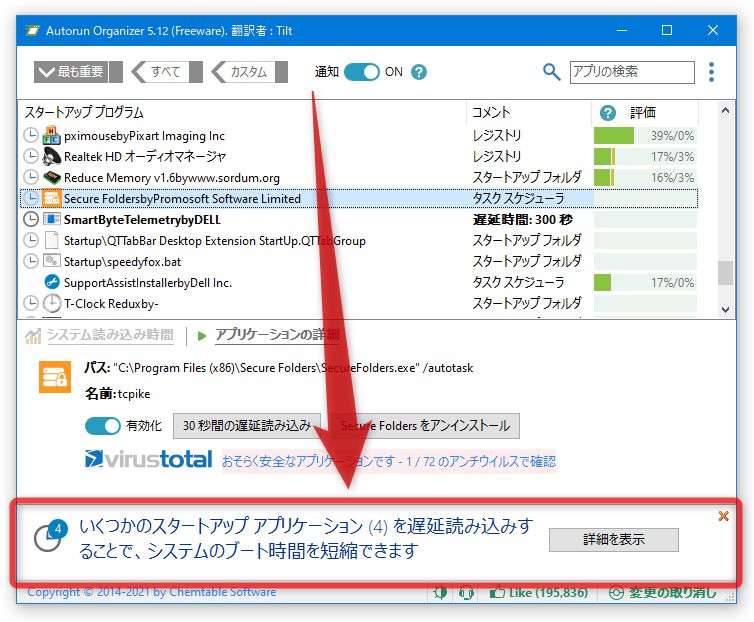Switch to システム読み込み時間 tab
The height and width of the screenshot is (622, 754).
coord(110,335)
